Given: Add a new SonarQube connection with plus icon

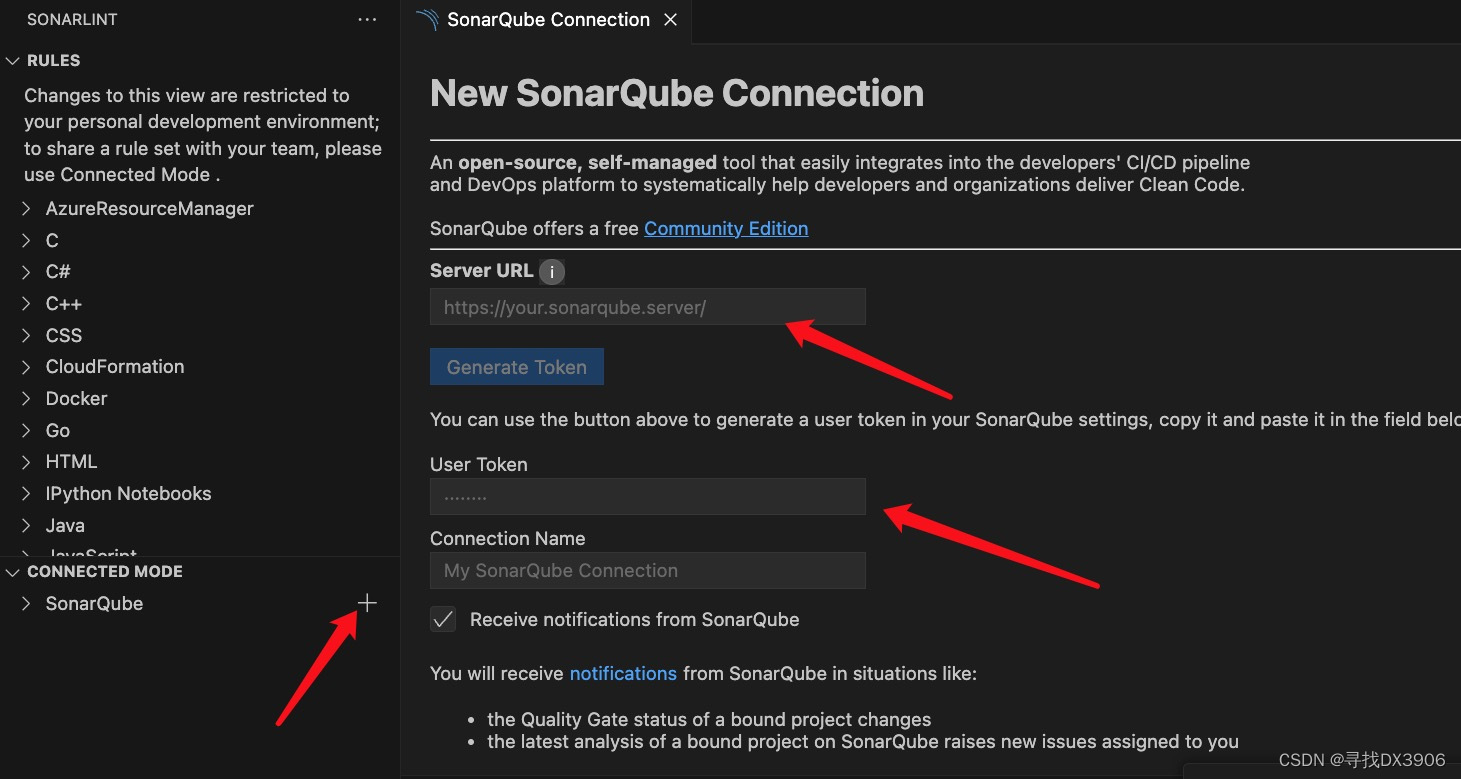Looking at the screenshot, I should pyautogui.click(x=367, y=603).
